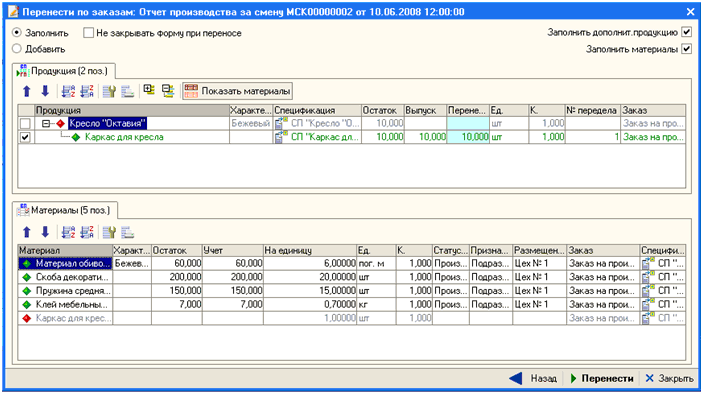Select the Добавить radio button
This screenshot has width=703, height=394.
point(17,48)
